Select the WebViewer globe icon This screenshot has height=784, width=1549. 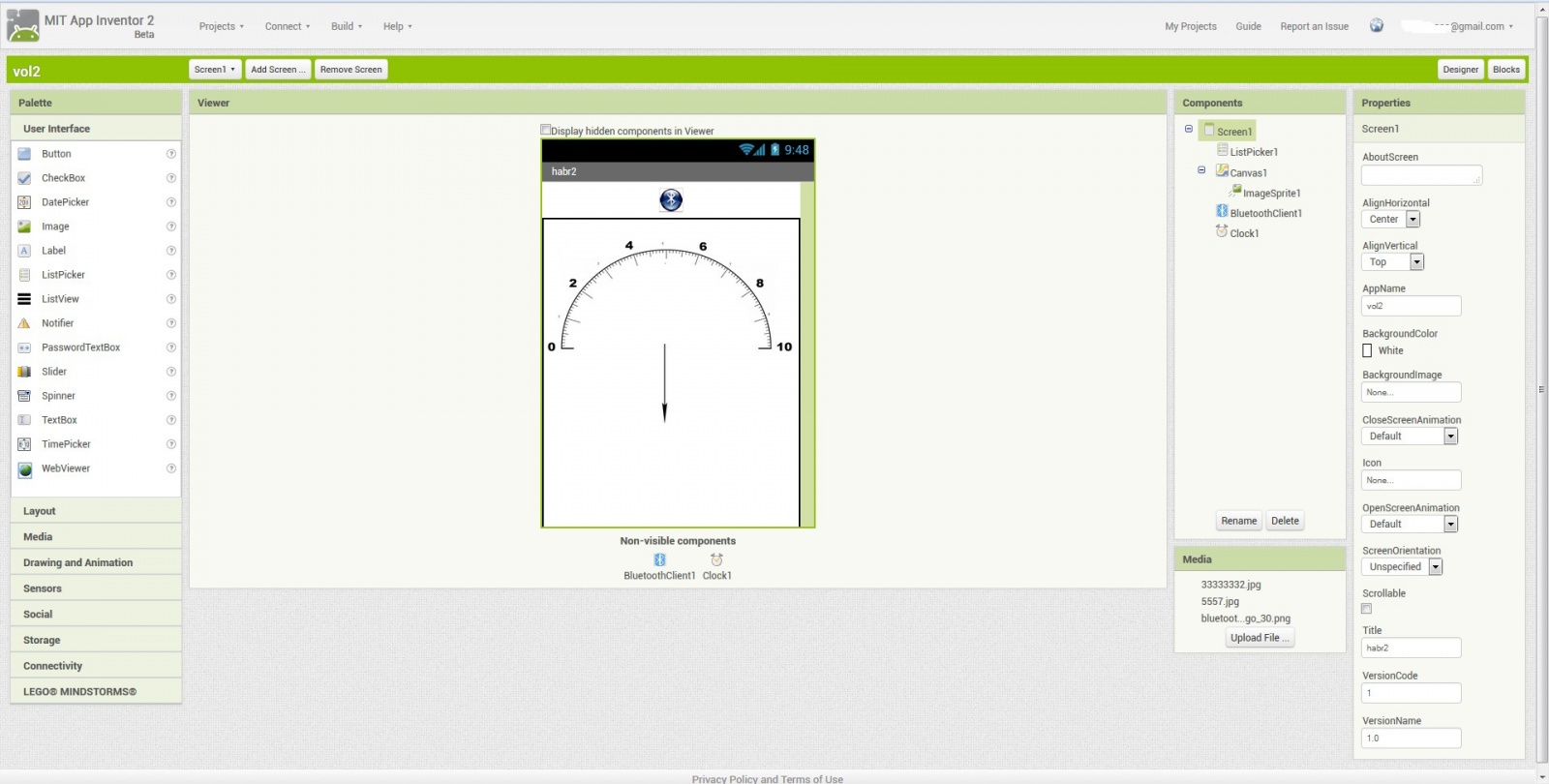click(x=24, y=469)
